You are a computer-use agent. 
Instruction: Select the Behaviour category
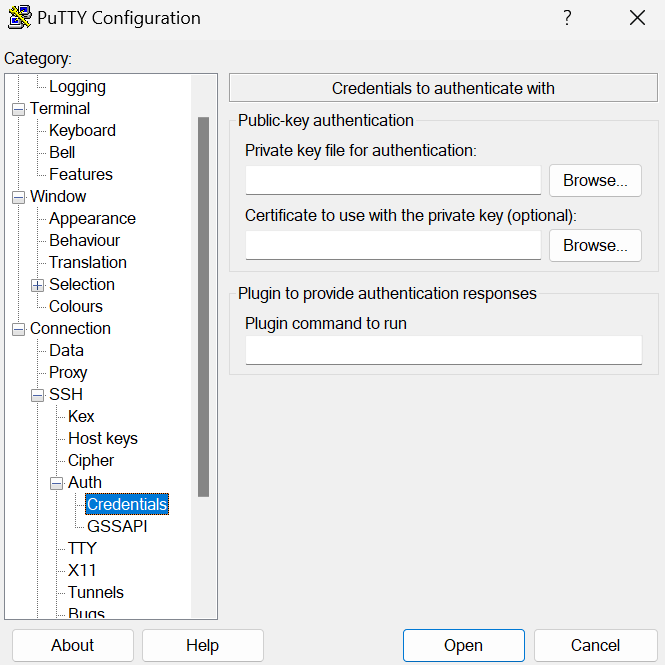pyautogui.click(x=84, y=241)
